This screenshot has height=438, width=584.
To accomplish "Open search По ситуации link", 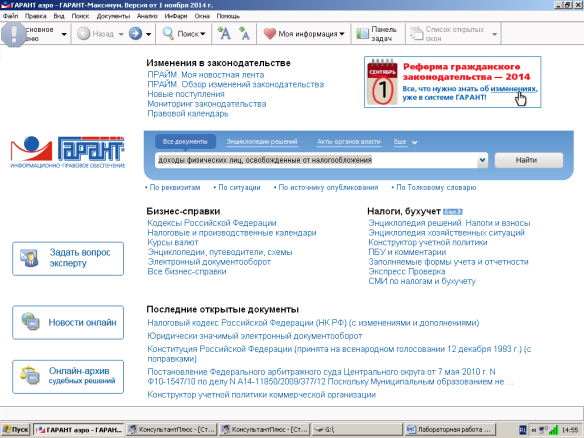I will tap(239, 187).
